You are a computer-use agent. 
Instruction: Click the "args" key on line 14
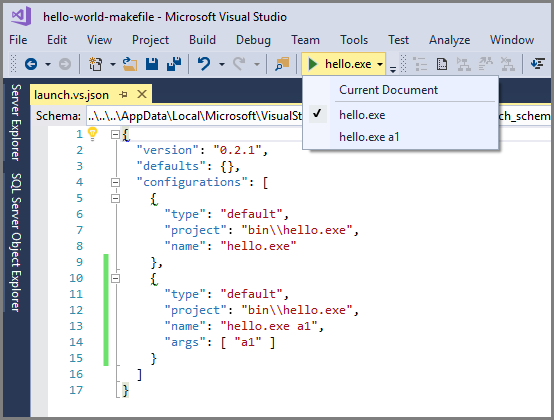pos(185,342)
